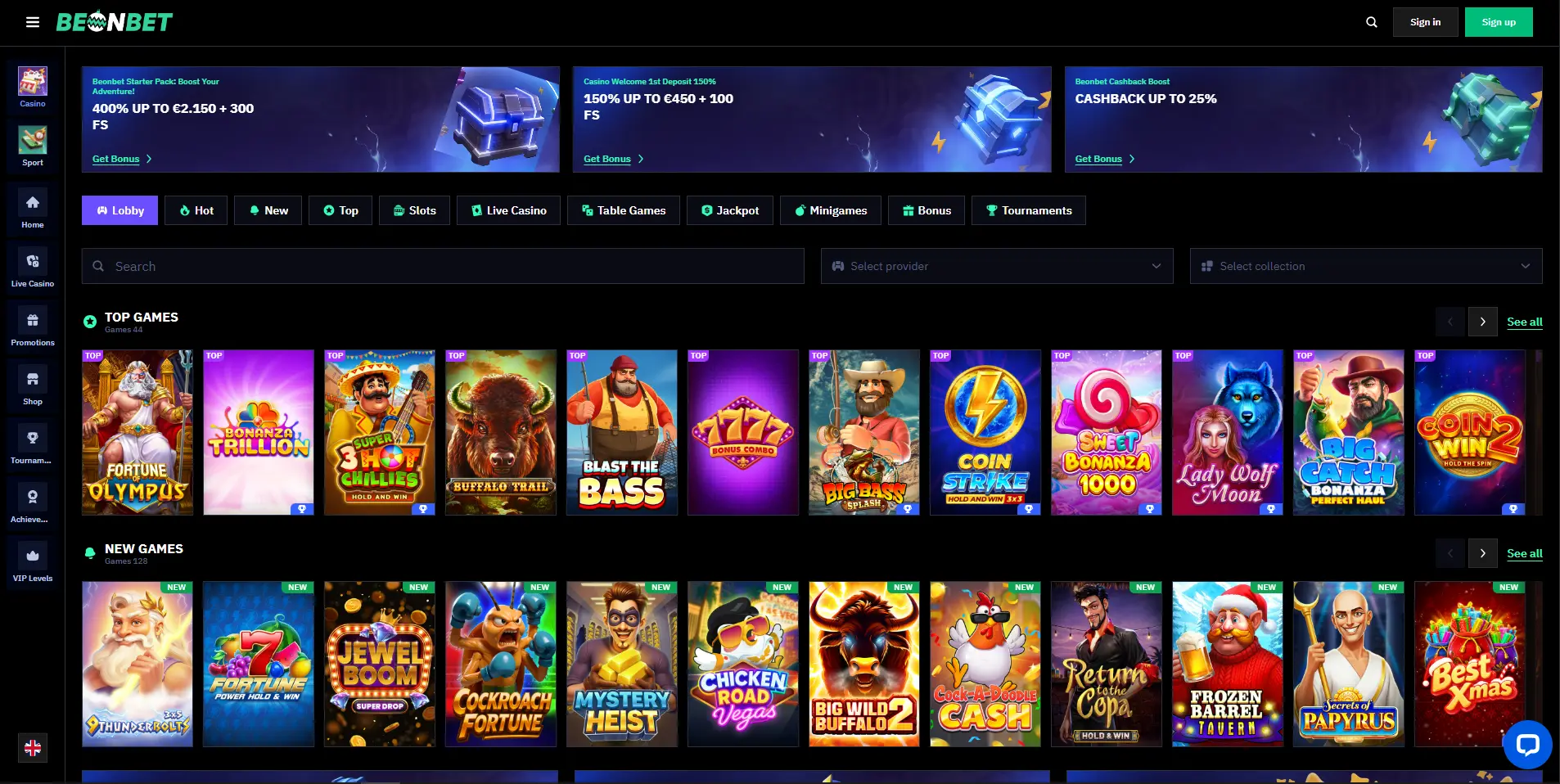The height and width of the screenshot is (784, 1560).
Task: Show next New Games with arrow
Action: click(1482, 553)
